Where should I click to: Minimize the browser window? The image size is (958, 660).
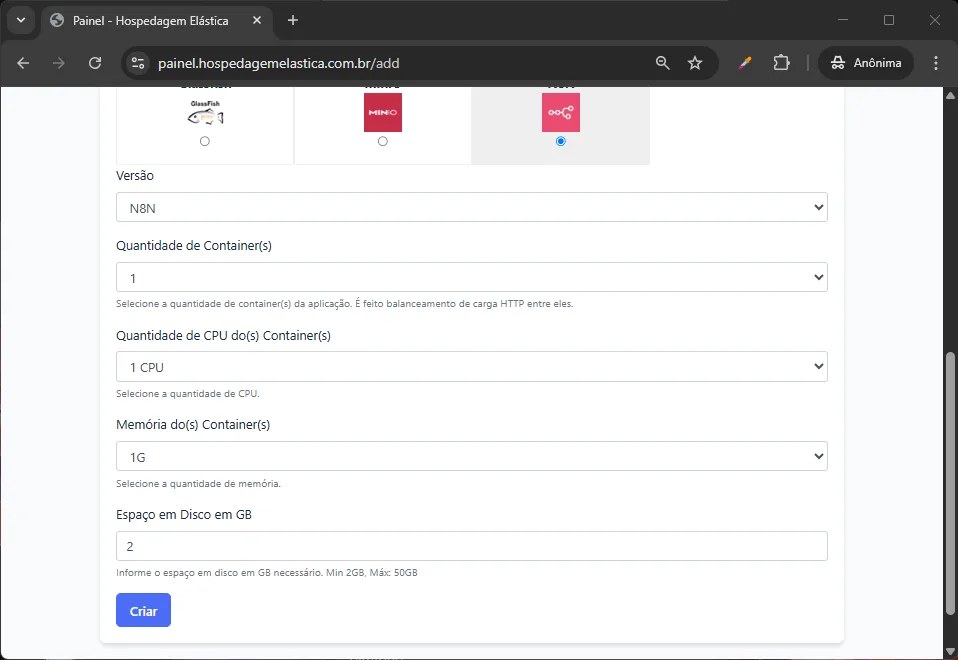tap(843, 20)
